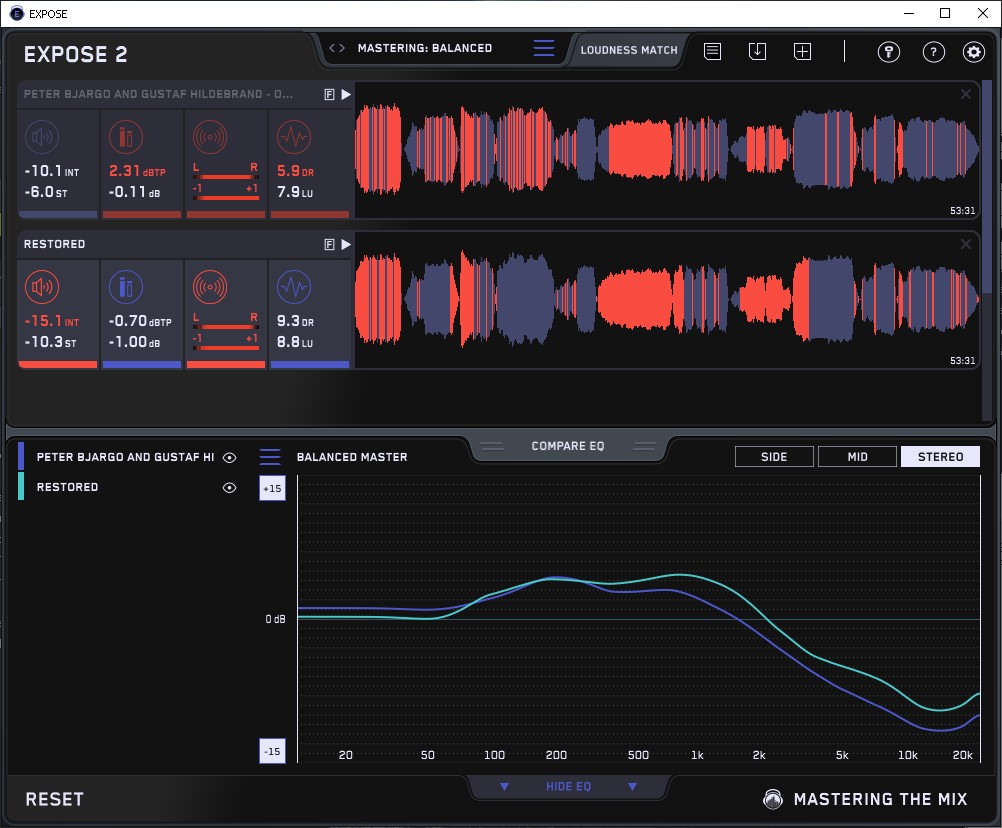Click the preset previous/next arrows icon
The image size is (1002, 828).
(337, 48)
